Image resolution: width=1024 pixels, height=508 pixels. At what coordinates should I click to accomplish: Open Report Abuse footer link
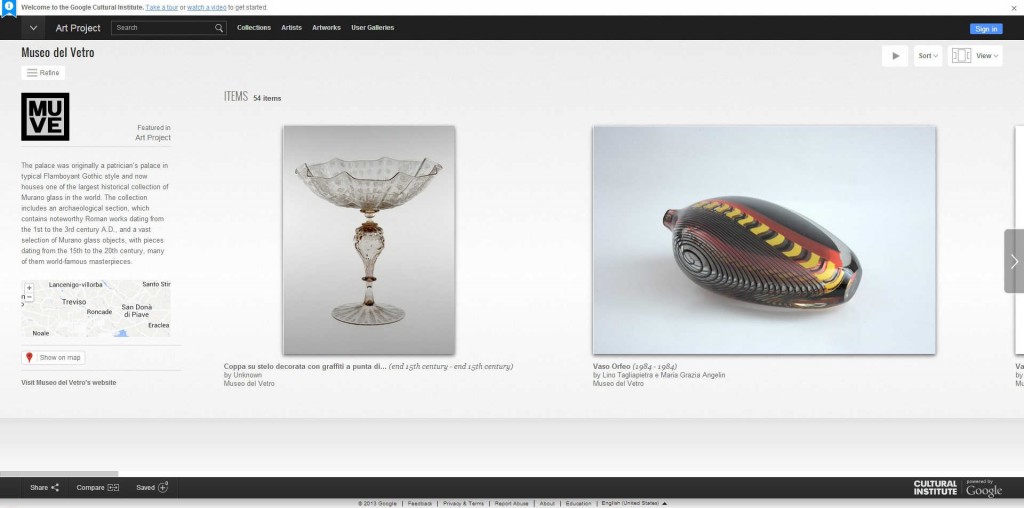point(511,503)
